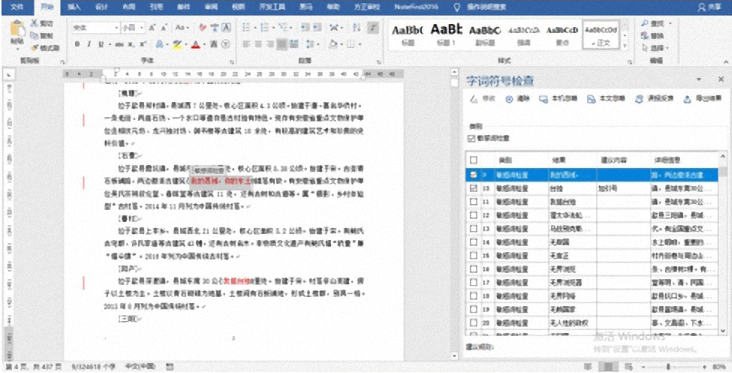This screenshot has height=373, width=732.
Task: Open the font name dropdown
Action: point(117,28)
